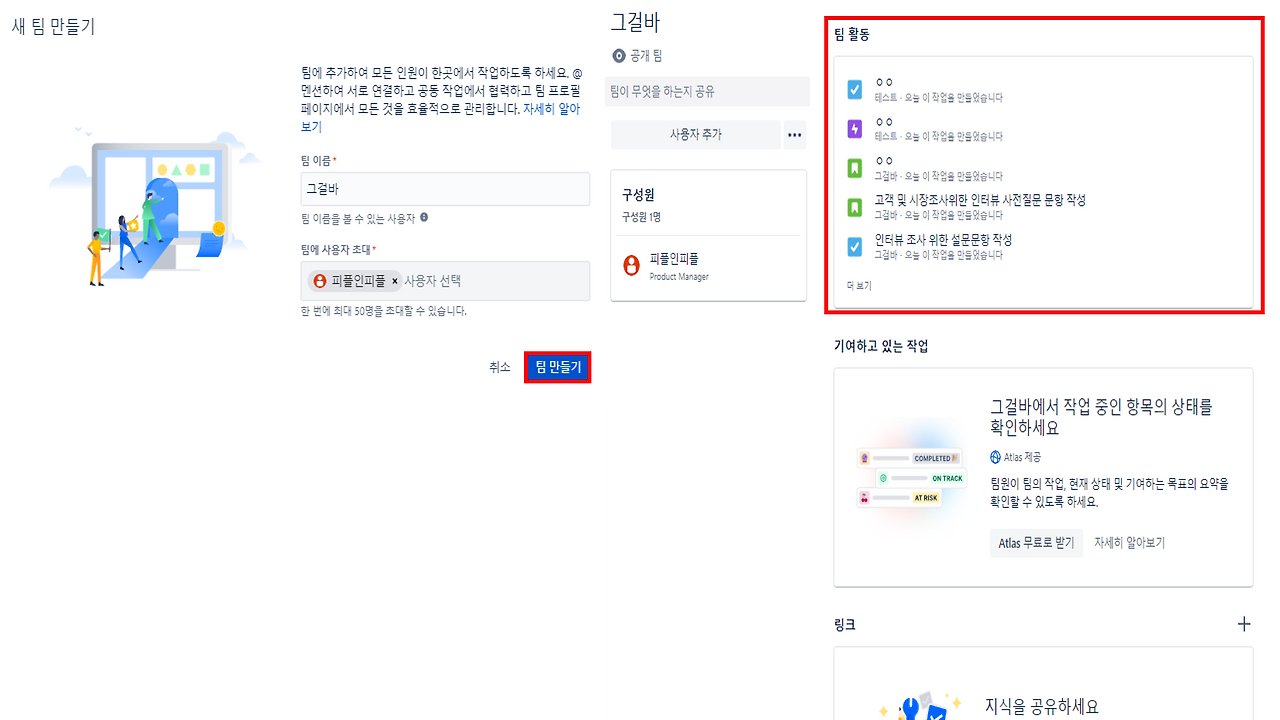Click the 피플인피플 member avatar icon
This screenshot has width=1280, height=720.
[x=631, y=265]
